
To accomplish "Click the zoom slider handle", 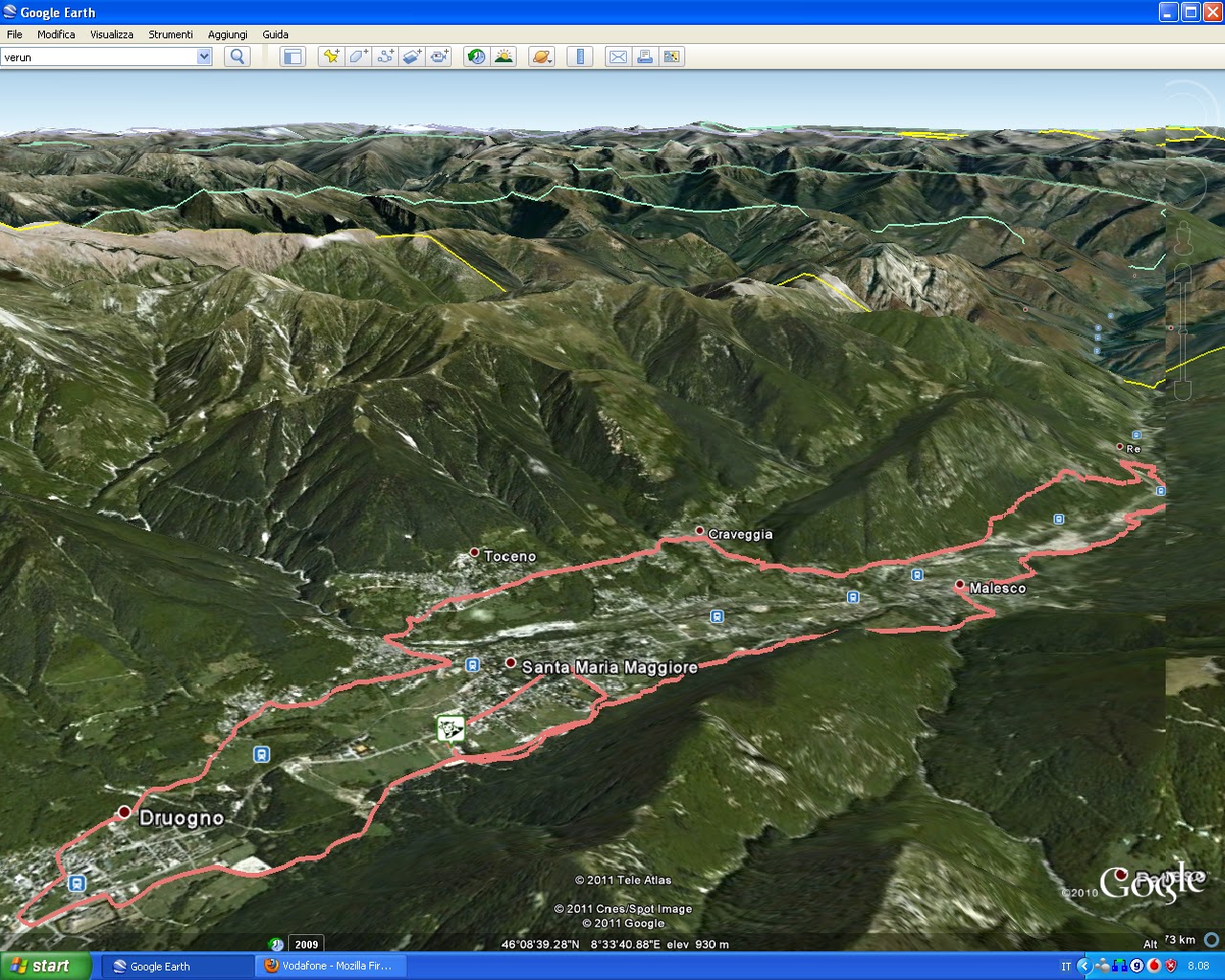I will (1182, 330).
